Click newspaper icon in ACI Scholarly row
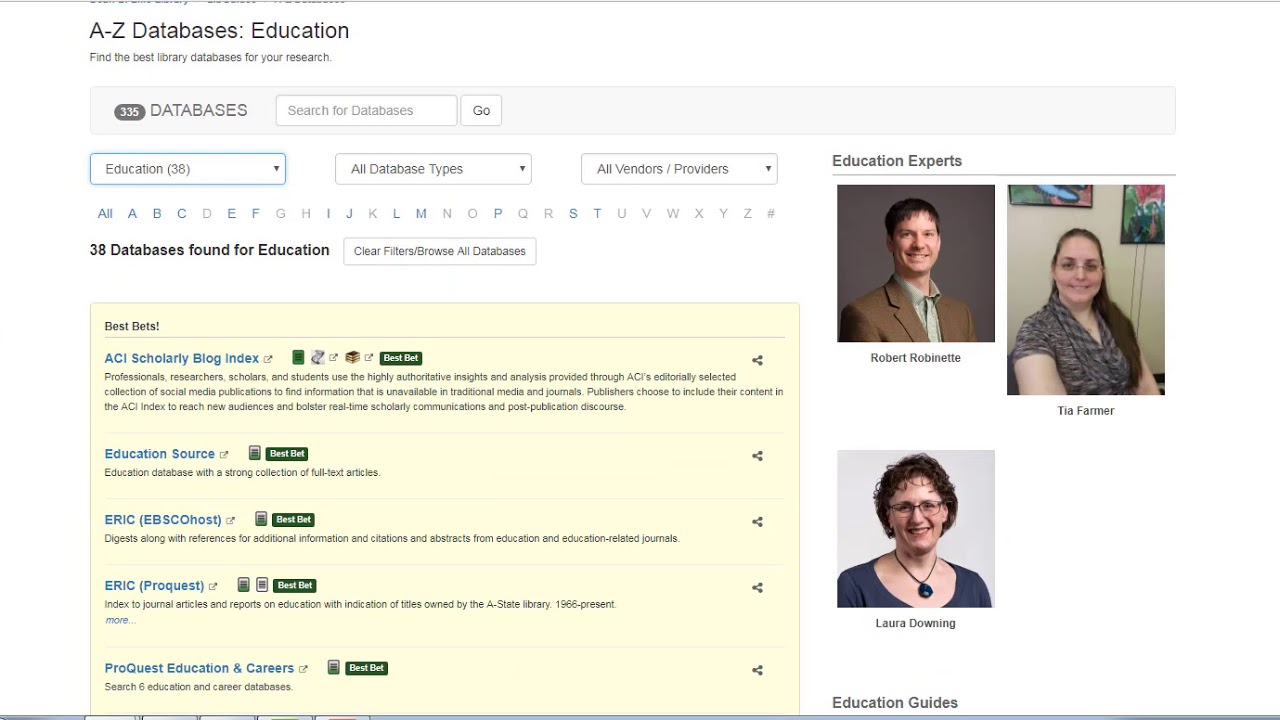1280x720 pixels. tap(318, 357)
